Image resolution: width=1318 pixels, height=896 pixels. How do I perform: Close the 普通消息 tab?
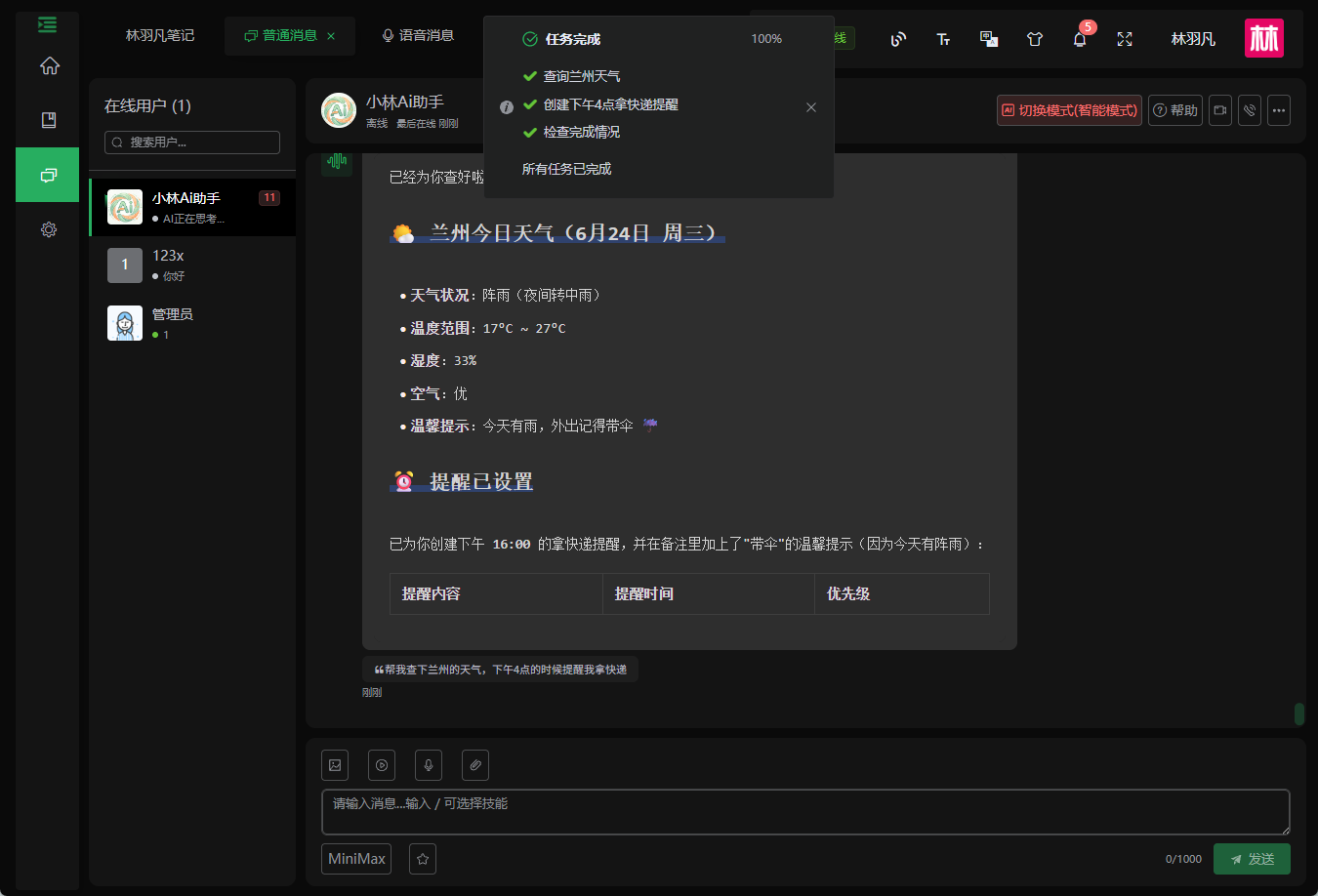pyautogui.click(x=331, y=36)
